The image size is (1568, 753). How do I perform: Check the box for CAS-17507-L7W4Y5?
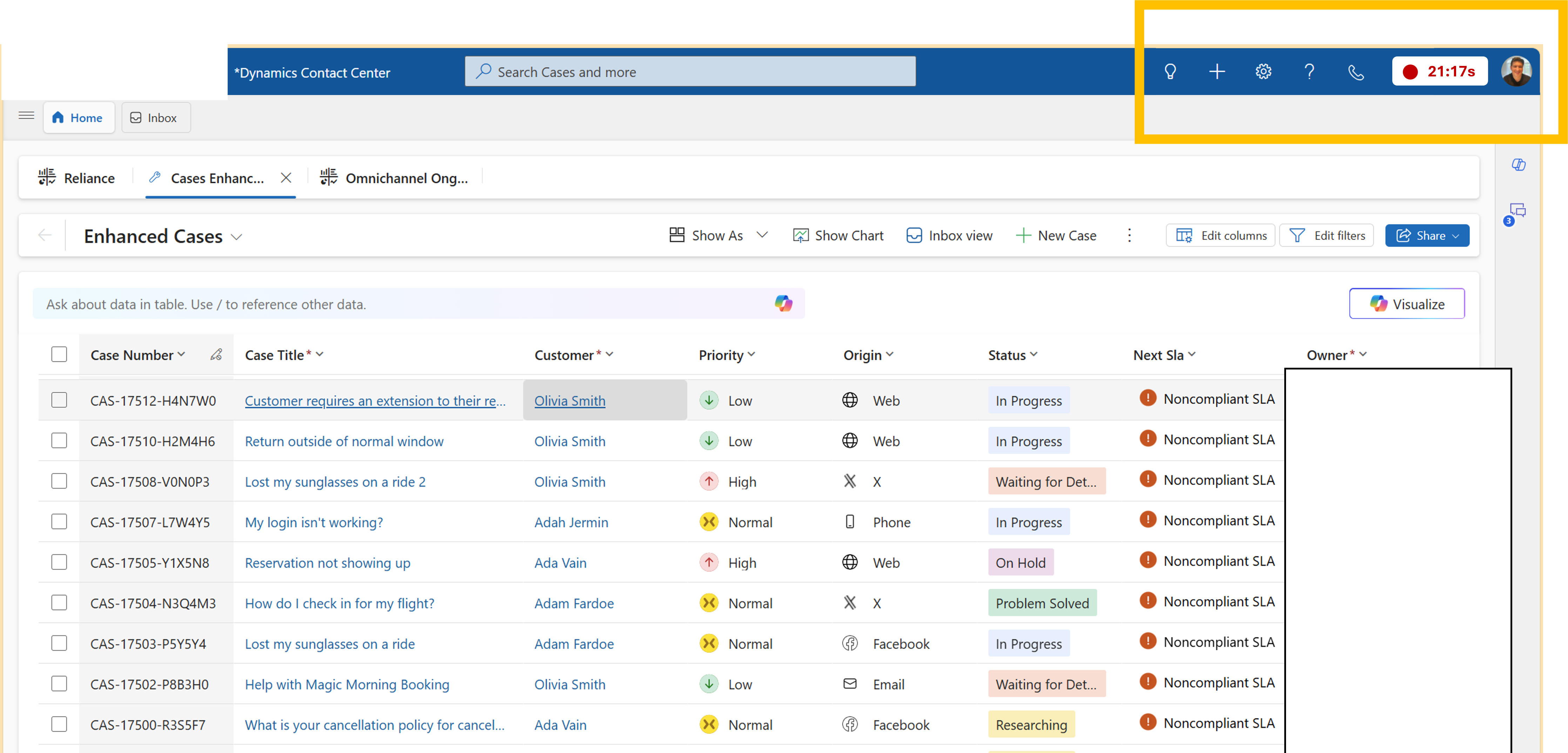[59, 521]
